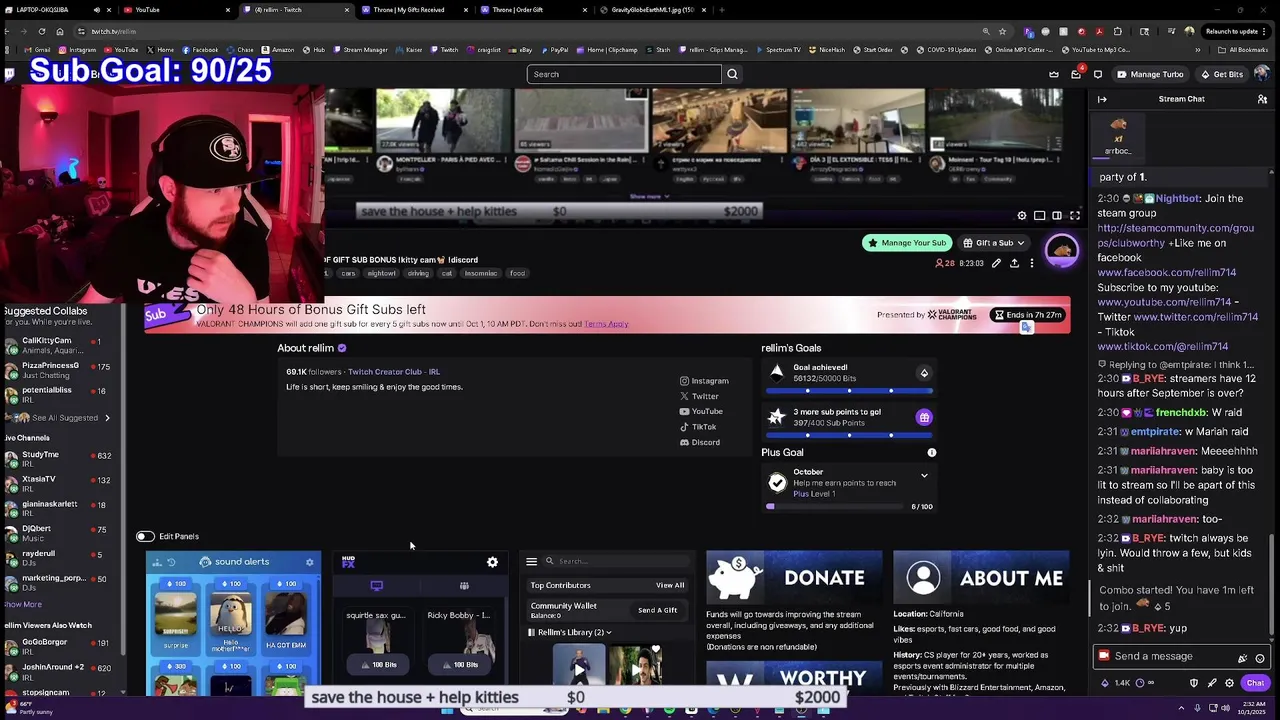Open chat settings gear icon

tap(1230, 683)
